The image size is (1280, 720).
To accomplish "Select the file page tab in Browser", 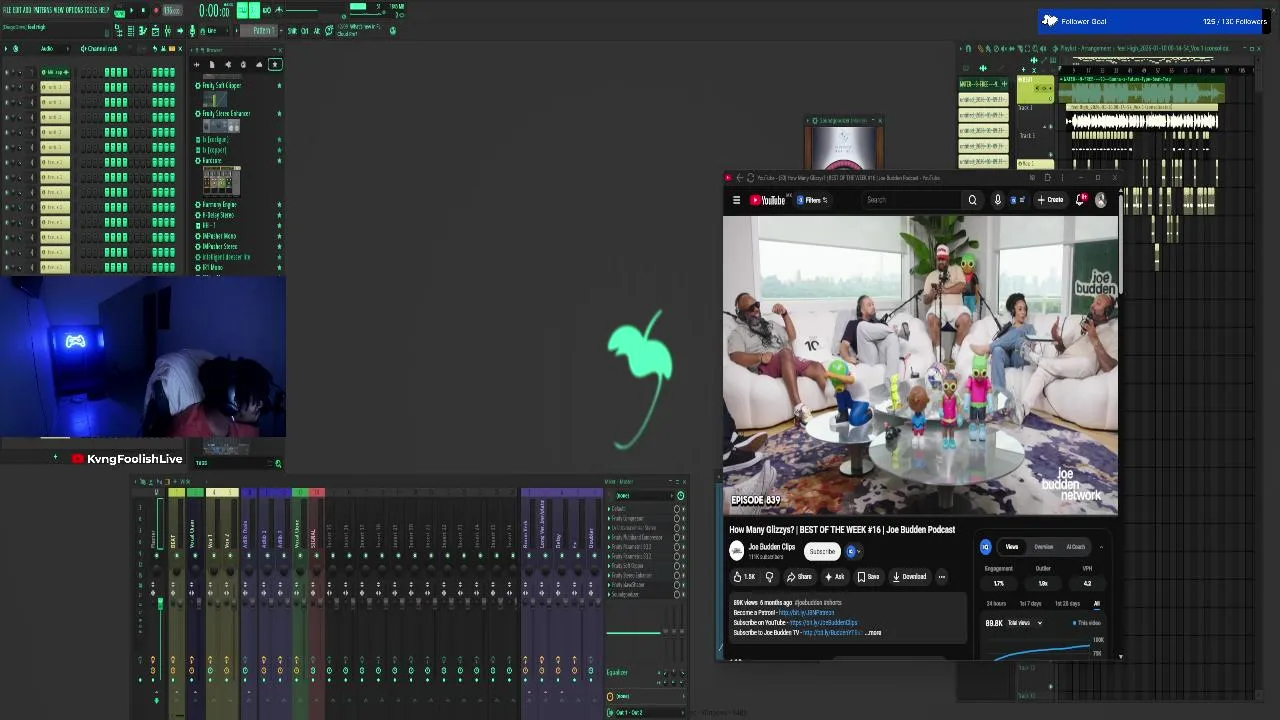I will (212, 64).
